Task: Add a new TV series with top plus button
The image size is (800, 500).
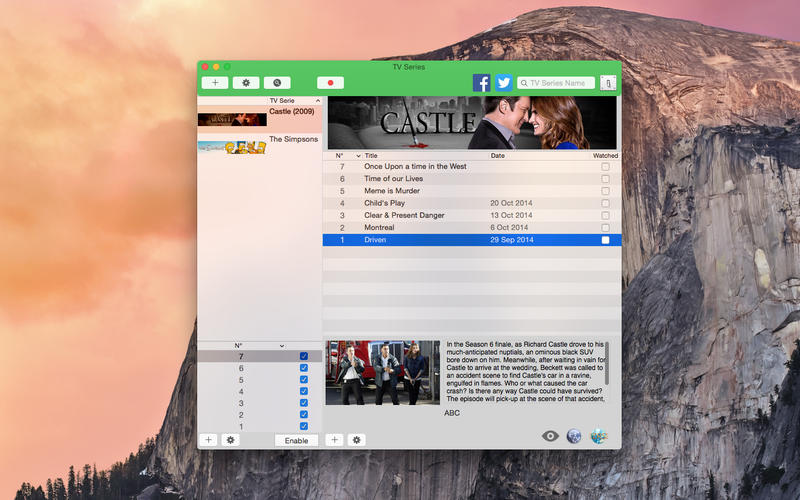Action: click(214, 83)
